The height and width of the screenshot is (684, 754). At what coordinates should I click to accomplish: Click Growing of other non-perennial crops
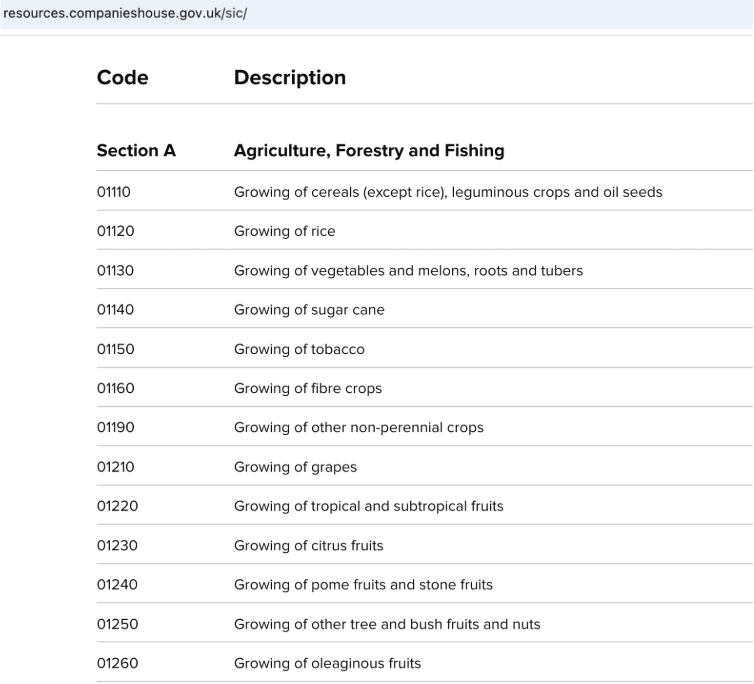[x=359, y=427]
